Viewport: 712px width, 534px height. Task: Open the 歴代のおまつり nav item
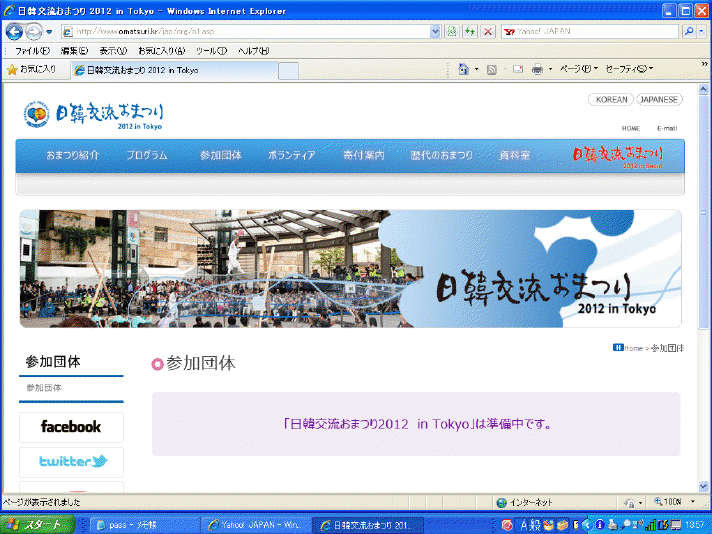coord(441,155)
